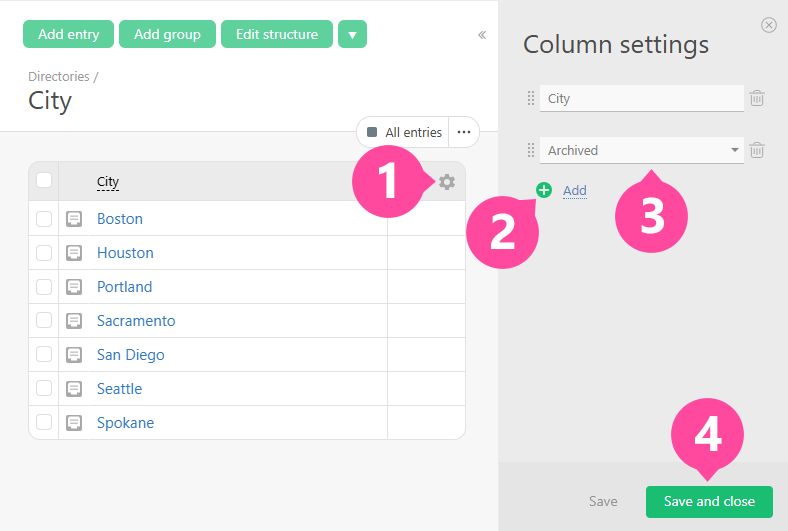Click the green plus Add icon
The width and height of the screenshot is (788, 531).
point(544,190)
